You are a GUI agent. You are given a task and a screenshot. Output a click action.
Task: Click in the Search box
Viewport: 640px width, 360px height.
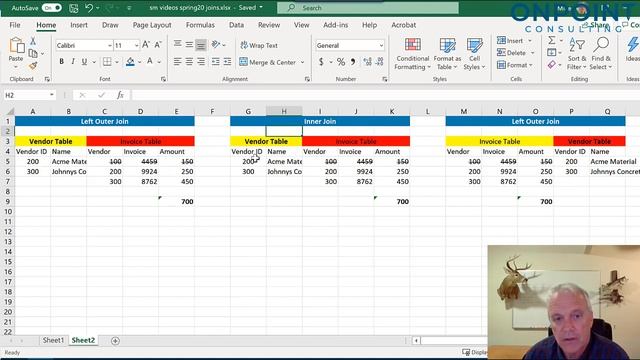coord(367,8)
